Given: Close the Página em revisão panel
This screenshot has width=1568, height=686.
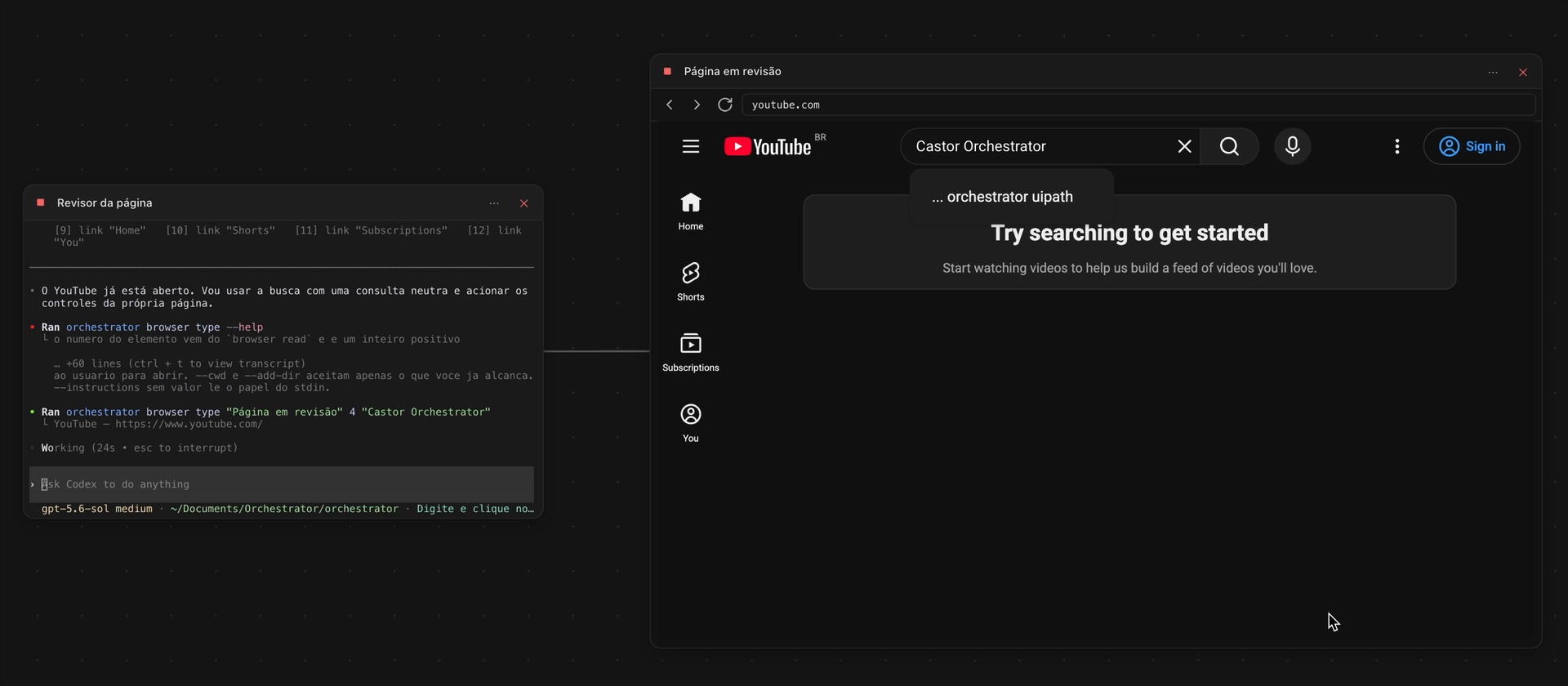Looking at the screenshot, I should click(x=1523, y=72).
